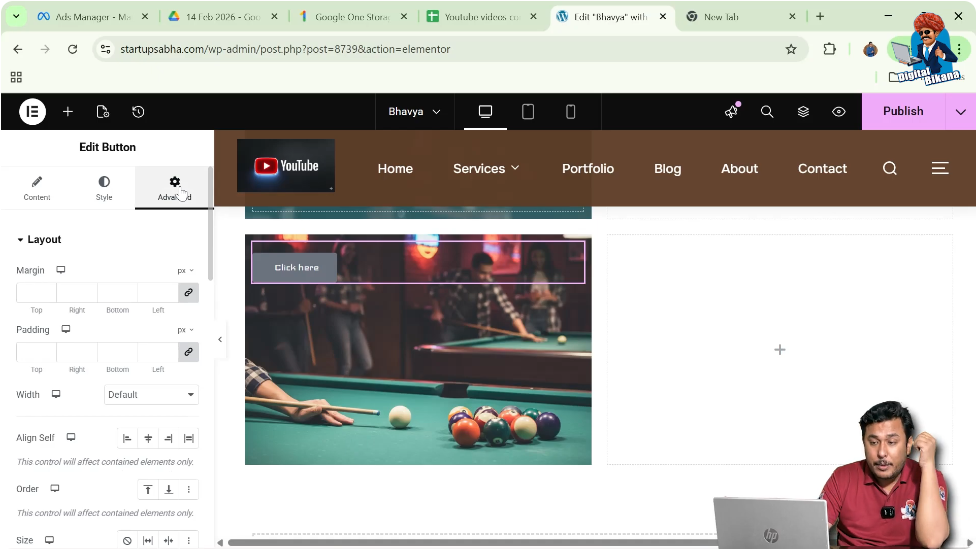Switch to mobile device view
Screen dimensions: 979x551
(571, 112)
